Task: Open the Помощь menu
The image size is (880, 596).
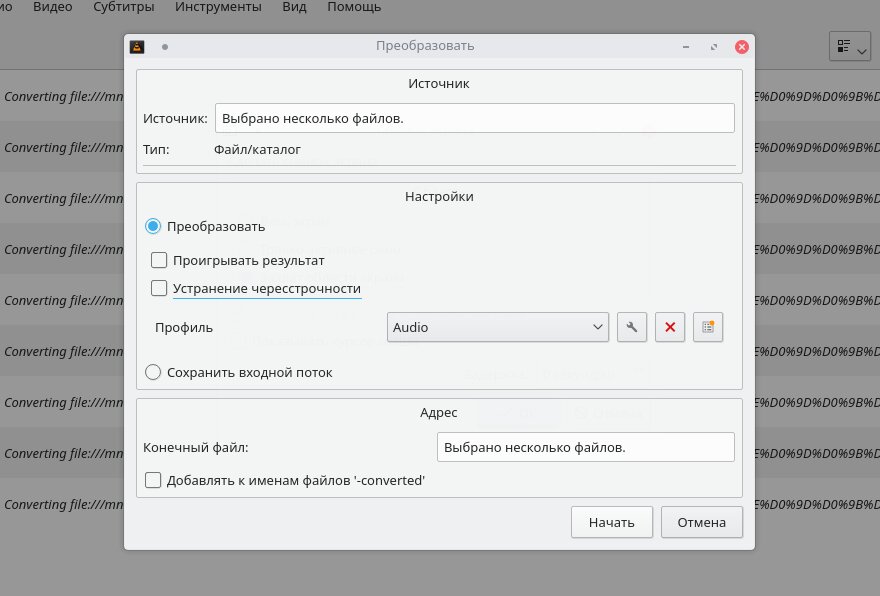Action: coord(354,7)
